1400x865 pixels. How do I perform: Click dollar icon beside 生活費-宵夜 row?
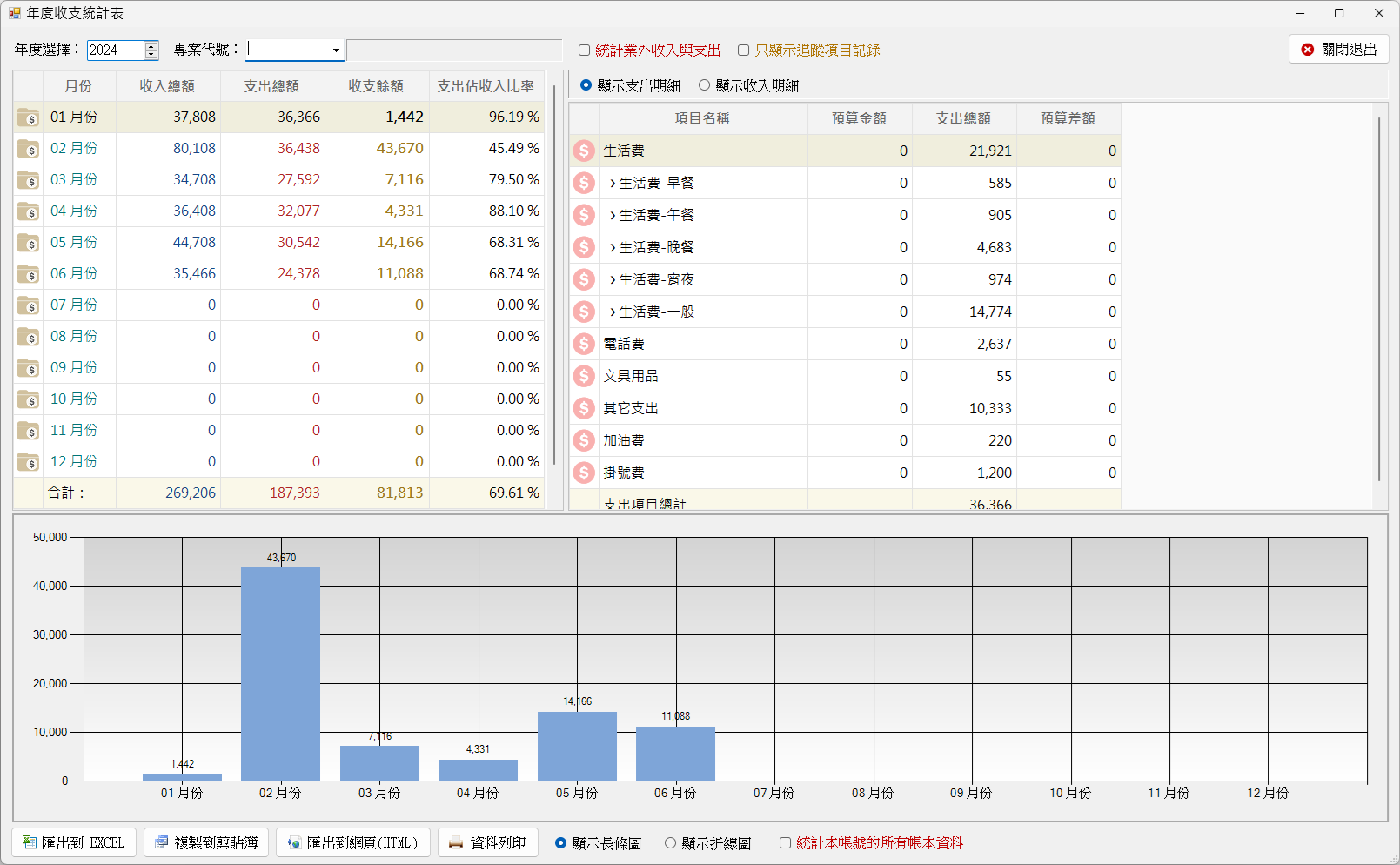click(584, 279)
